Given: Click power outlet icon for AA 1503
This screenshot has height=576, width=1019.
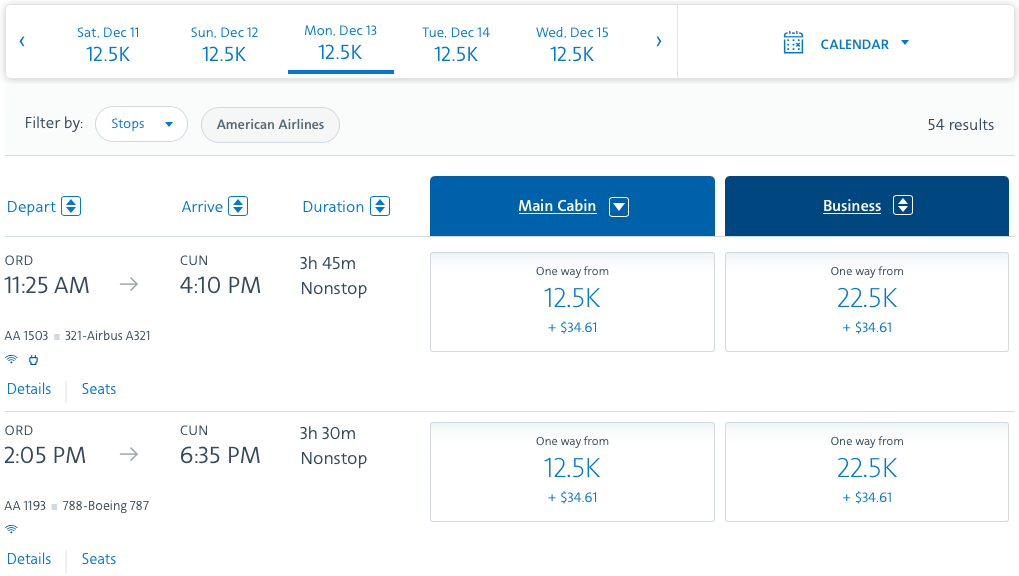Looking at the screenshot, I should pyautogui.click(x=33, y=359).
